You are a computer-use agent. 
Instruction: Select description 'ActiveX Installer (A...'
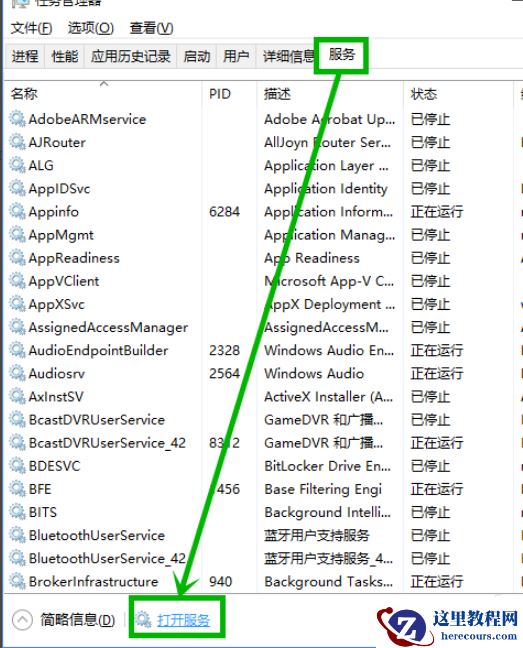[328, 397]
